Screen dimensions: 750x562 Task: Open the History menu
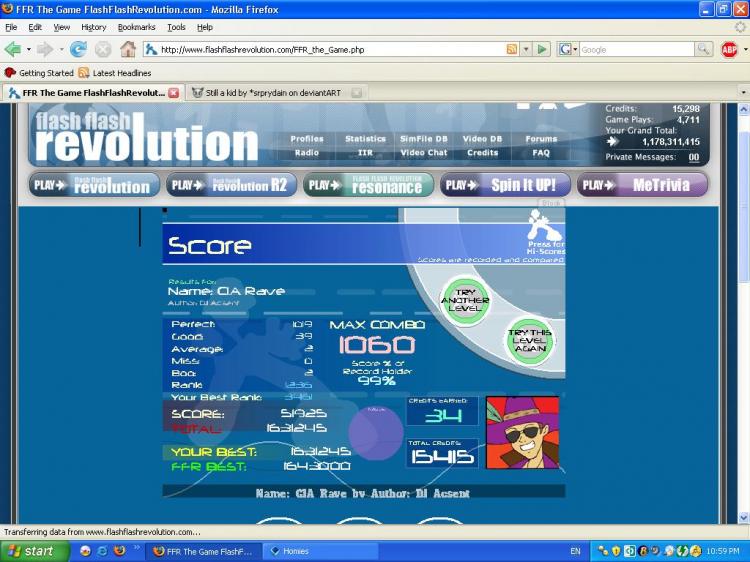tap(94, 27)
